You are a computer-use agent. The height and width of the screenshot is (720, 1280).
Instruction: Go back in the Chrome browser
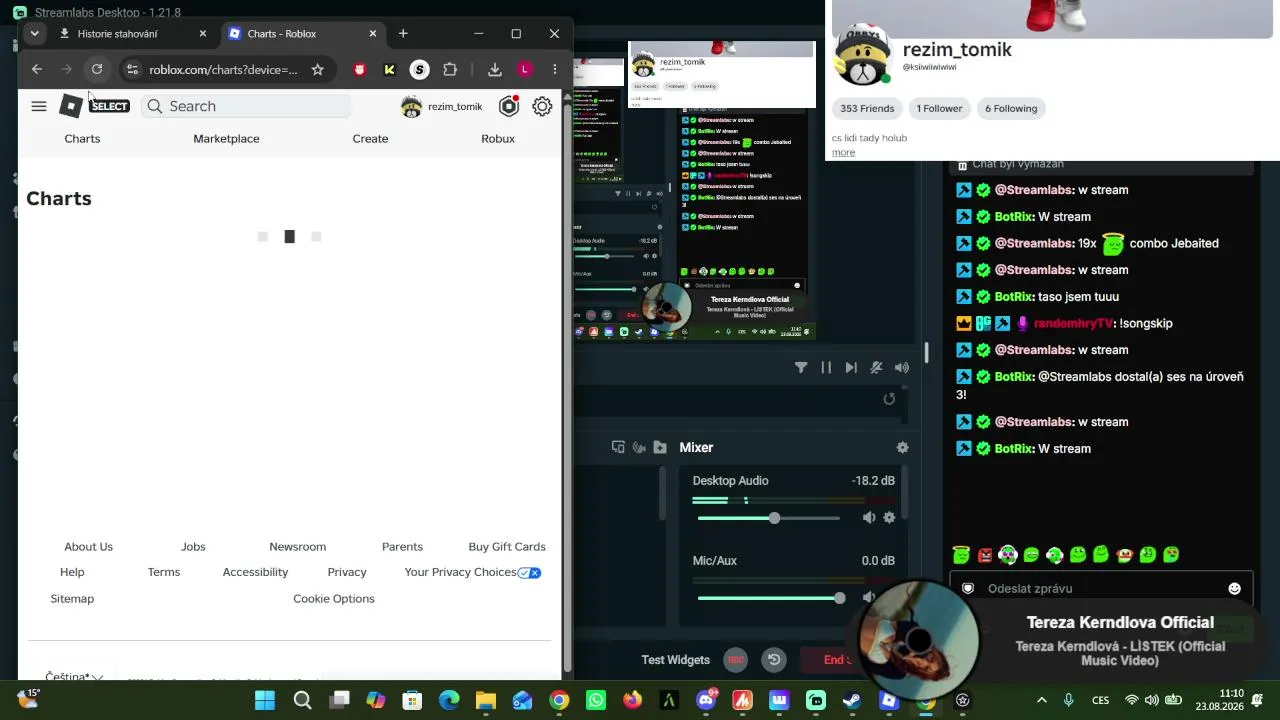(37, 69)
